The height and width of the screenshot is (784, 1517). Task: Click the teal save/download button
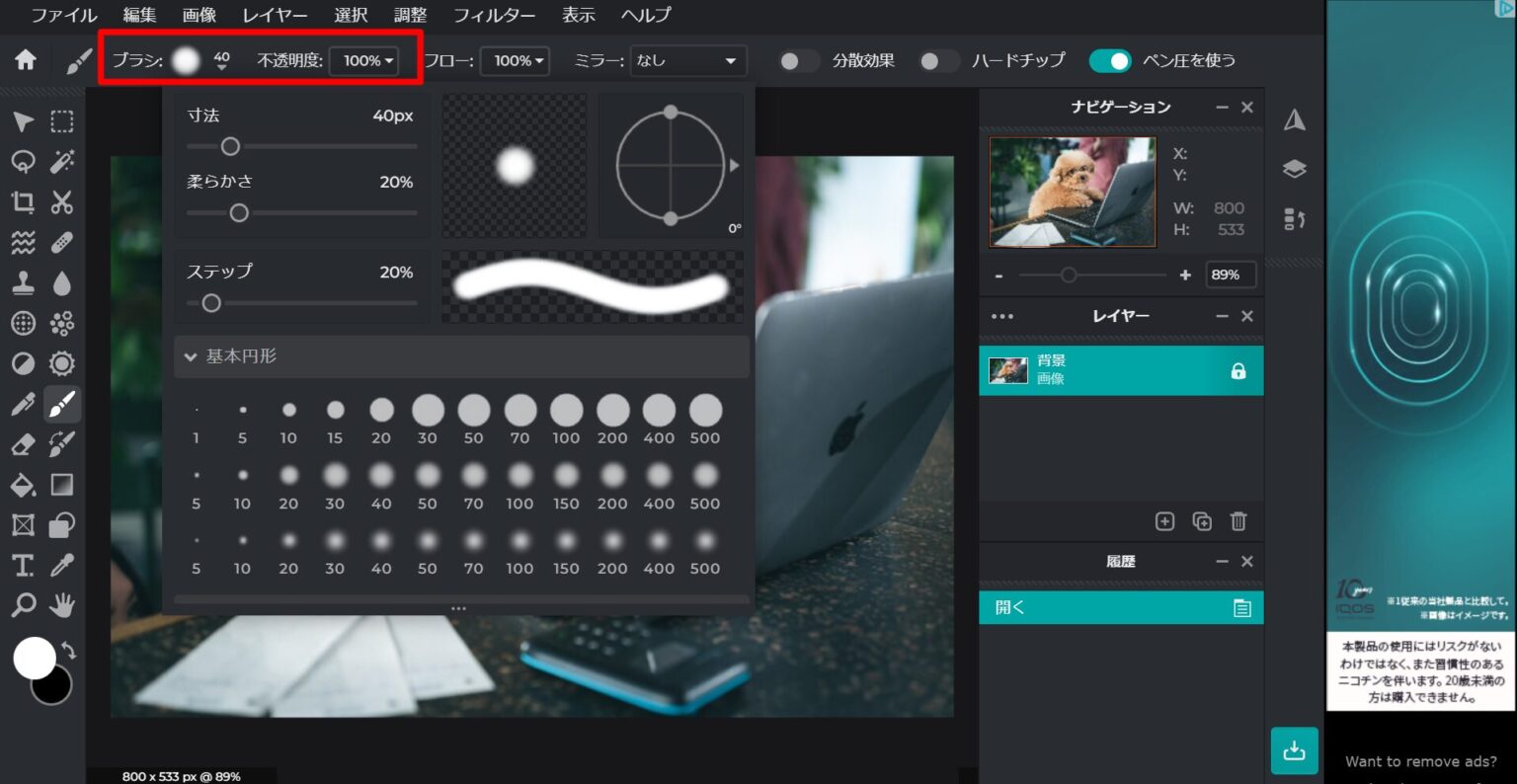click(x=1294, y=750)
